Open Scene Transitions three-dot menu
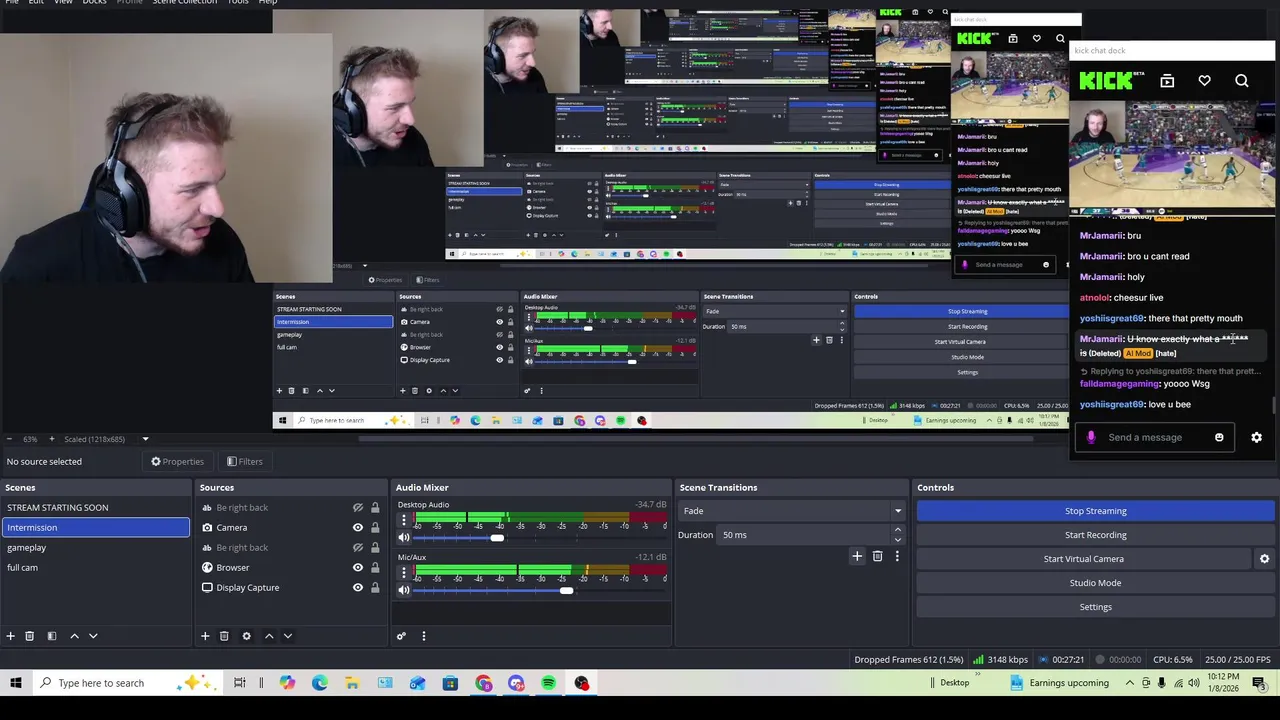 click(897, 556)
